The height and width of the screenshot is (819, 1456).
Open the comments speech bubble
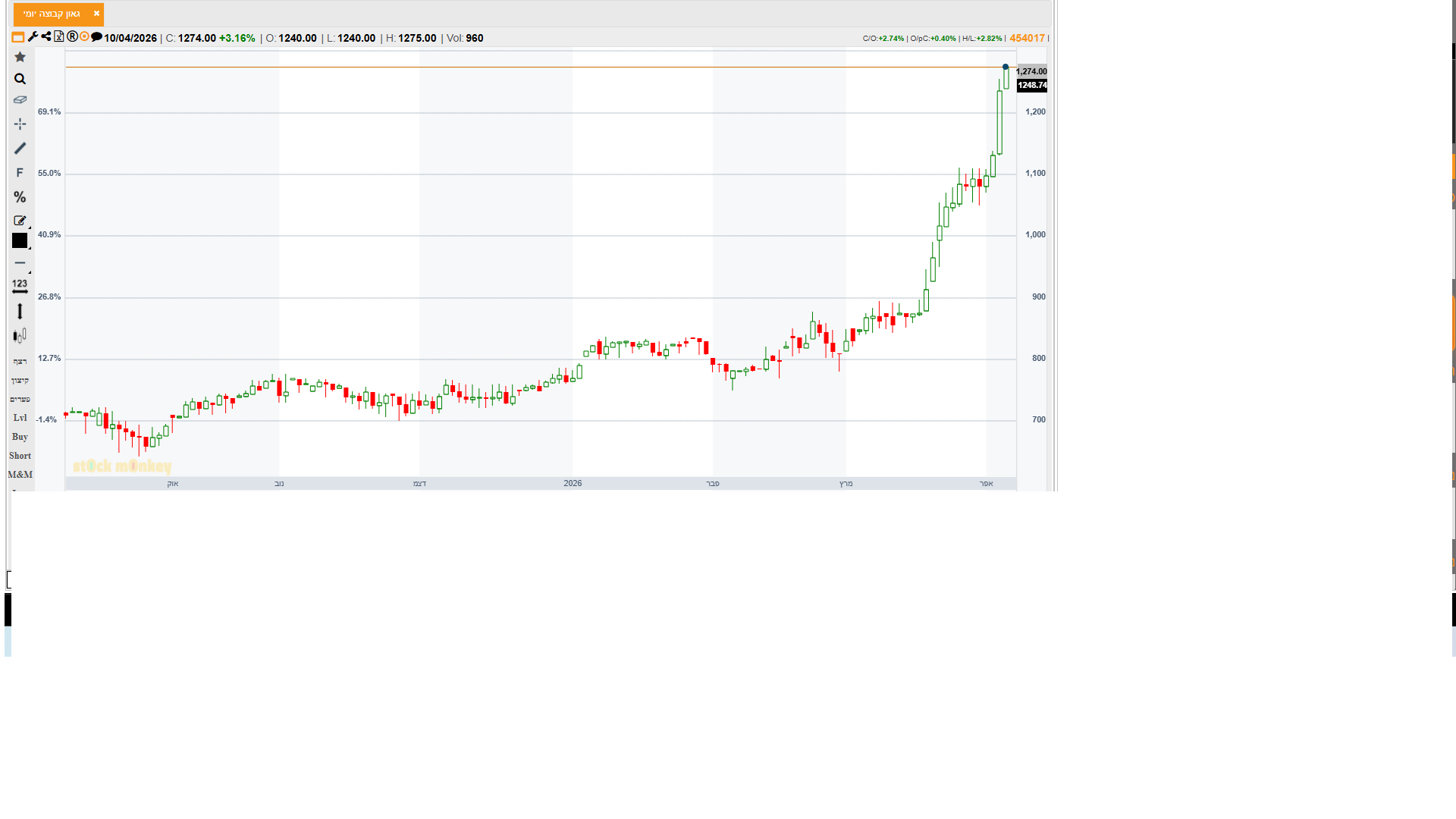[x=96, y=36]
